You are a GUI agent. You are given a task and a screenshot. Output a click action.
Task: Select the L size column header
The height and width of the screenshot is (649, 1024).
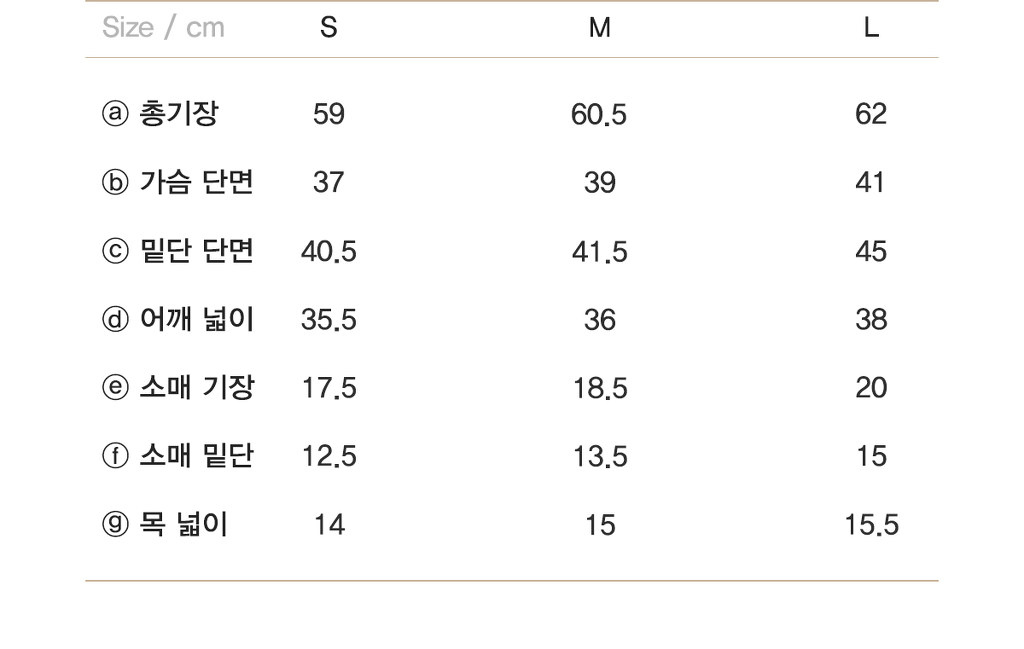tap(871, 27)
